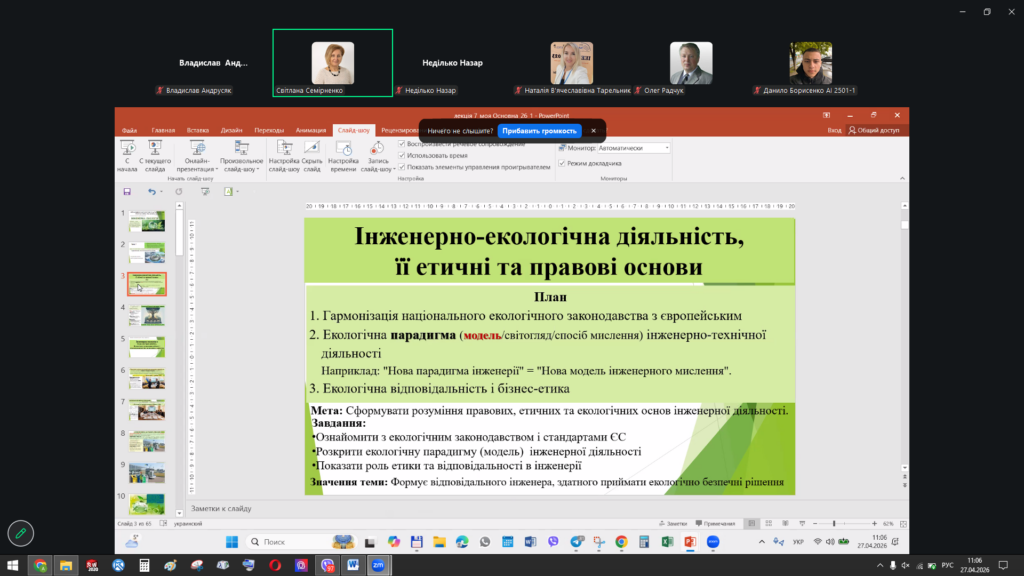Open the Zoom app in the bottom taskbar
Screen dimensions: 1024x576
coord(380,565)
